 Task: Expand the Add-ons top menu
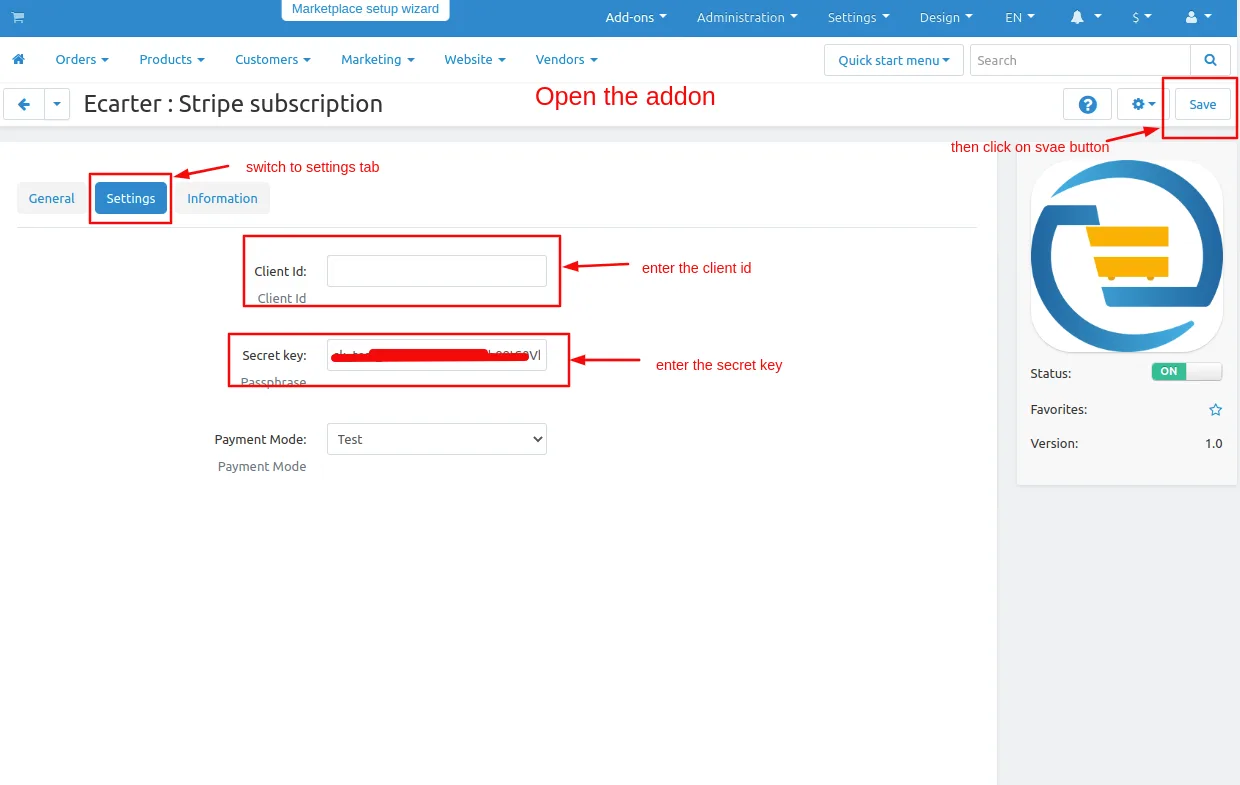(x=636, y=17)
